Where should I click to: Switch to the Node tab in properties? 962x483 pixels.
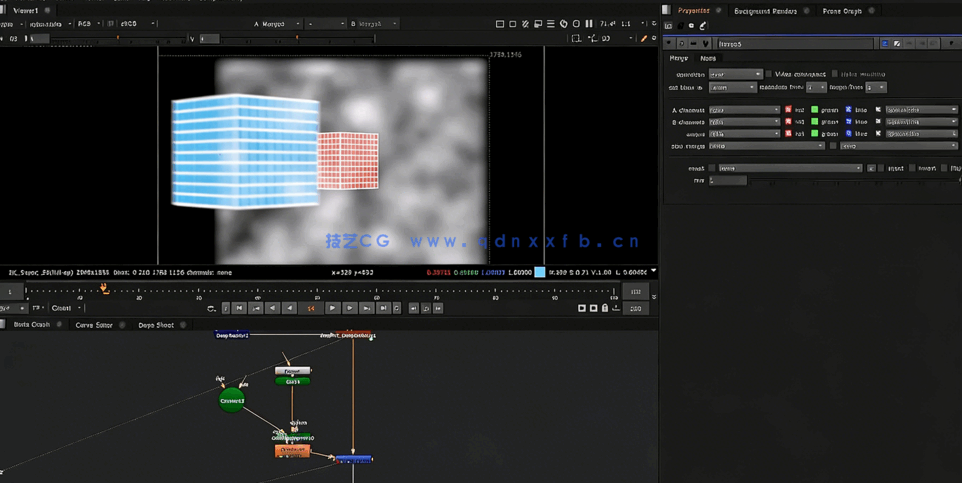[708, 59]
